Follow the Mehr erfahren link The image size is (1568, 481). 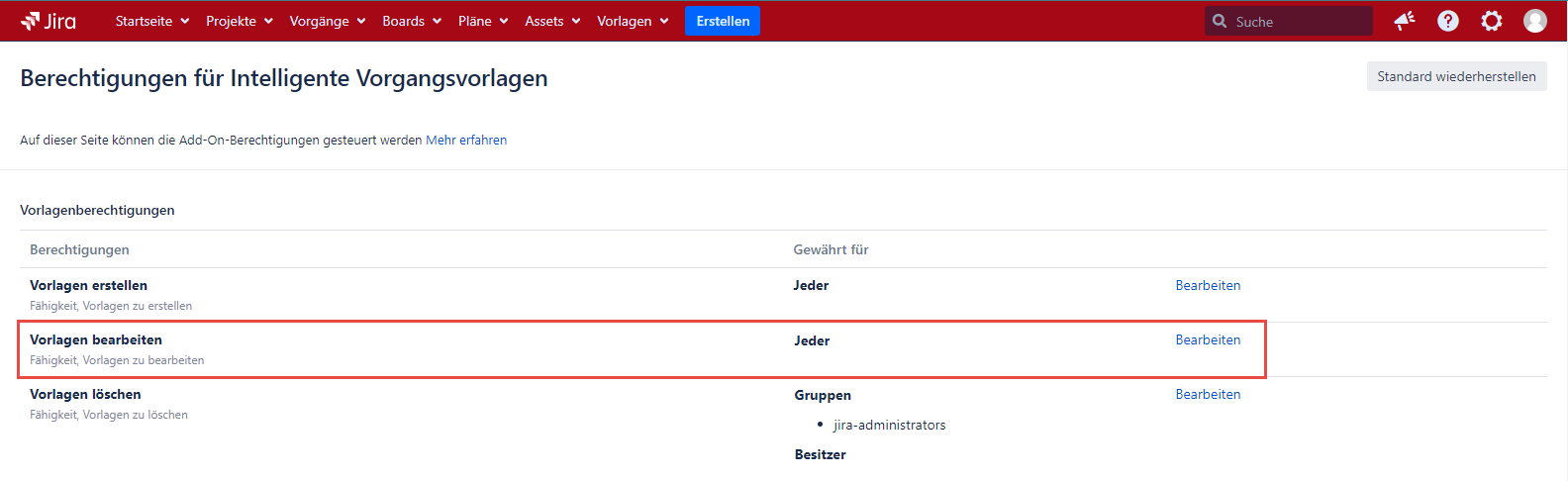click(466, 141)
